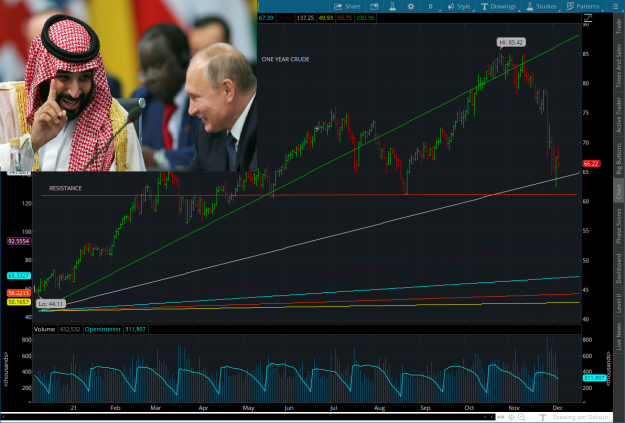
Task: Click the Dec label on time axis
Action: [557, 408]
